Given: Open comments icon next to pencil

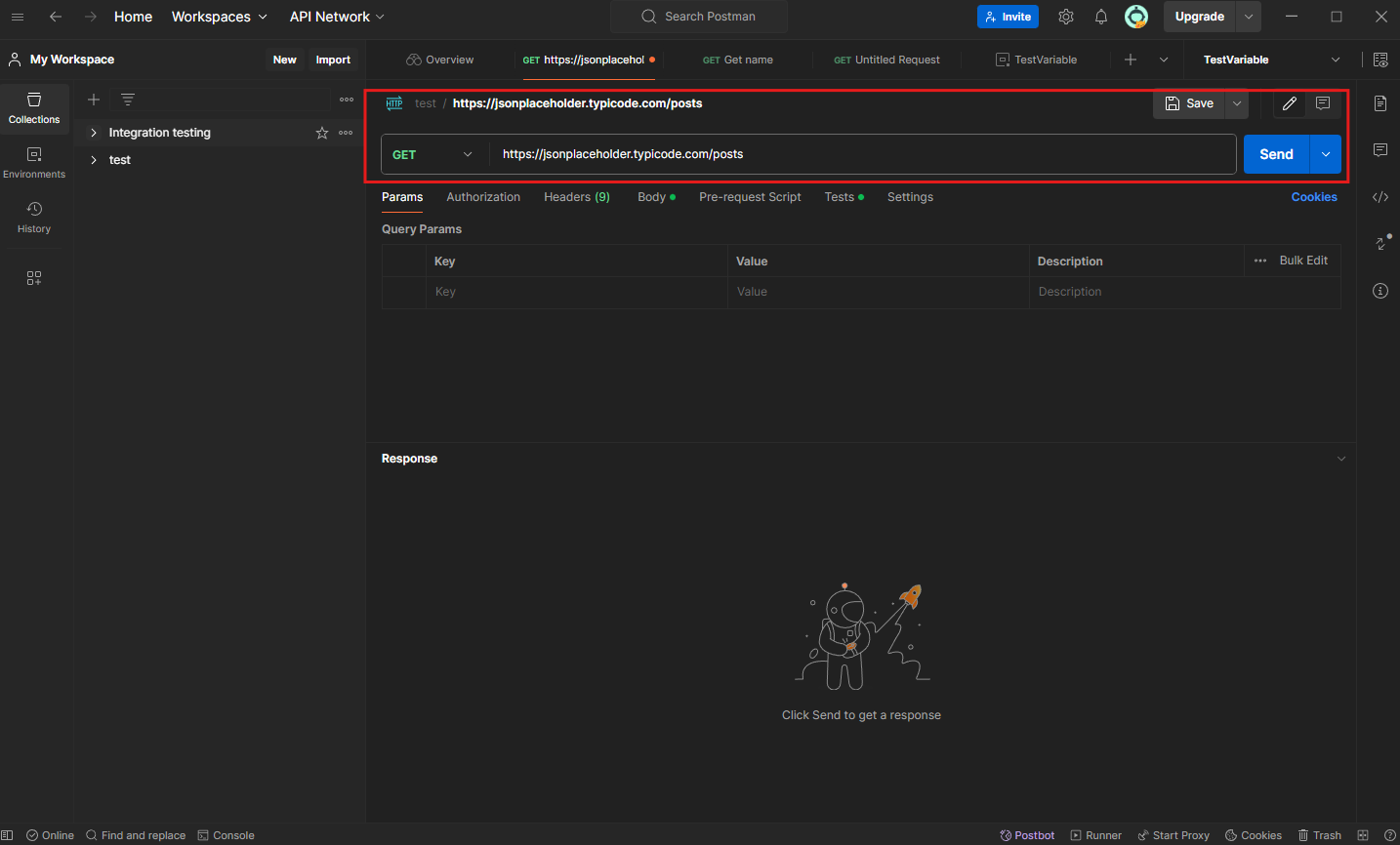Looking at the screenshot, I should [1323, 103].
